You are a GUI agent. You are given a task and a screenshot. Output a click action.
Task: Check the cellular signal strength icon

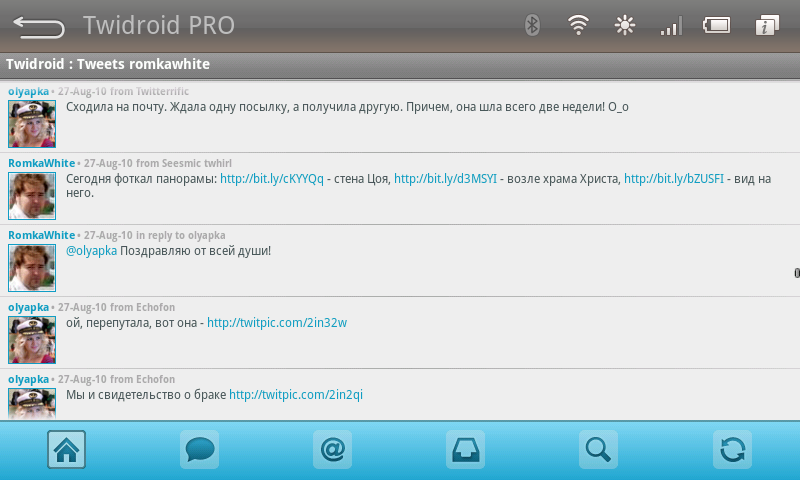point(671,26)
